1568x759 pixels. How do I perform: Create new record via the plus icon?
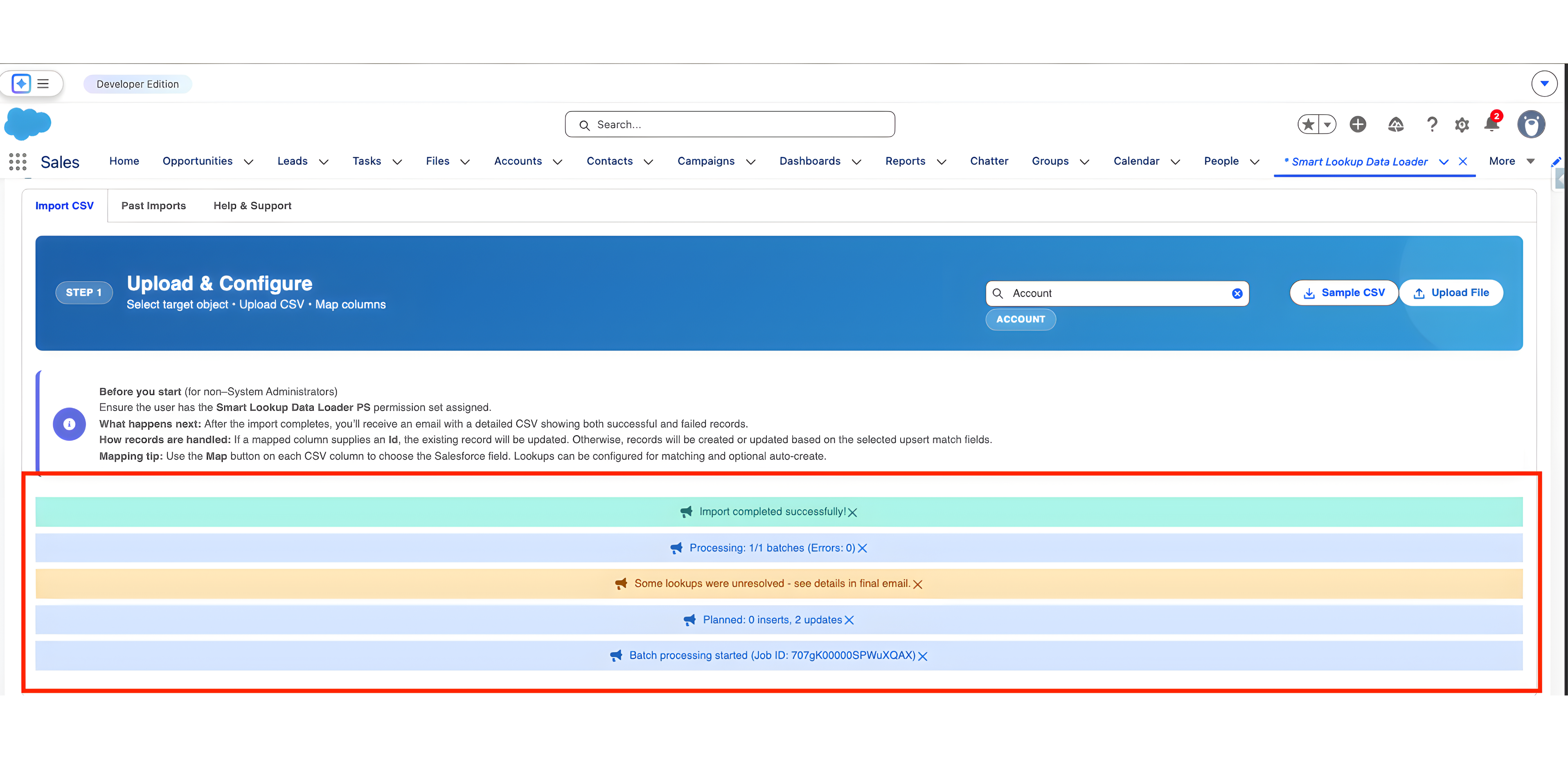(1358, 124)
